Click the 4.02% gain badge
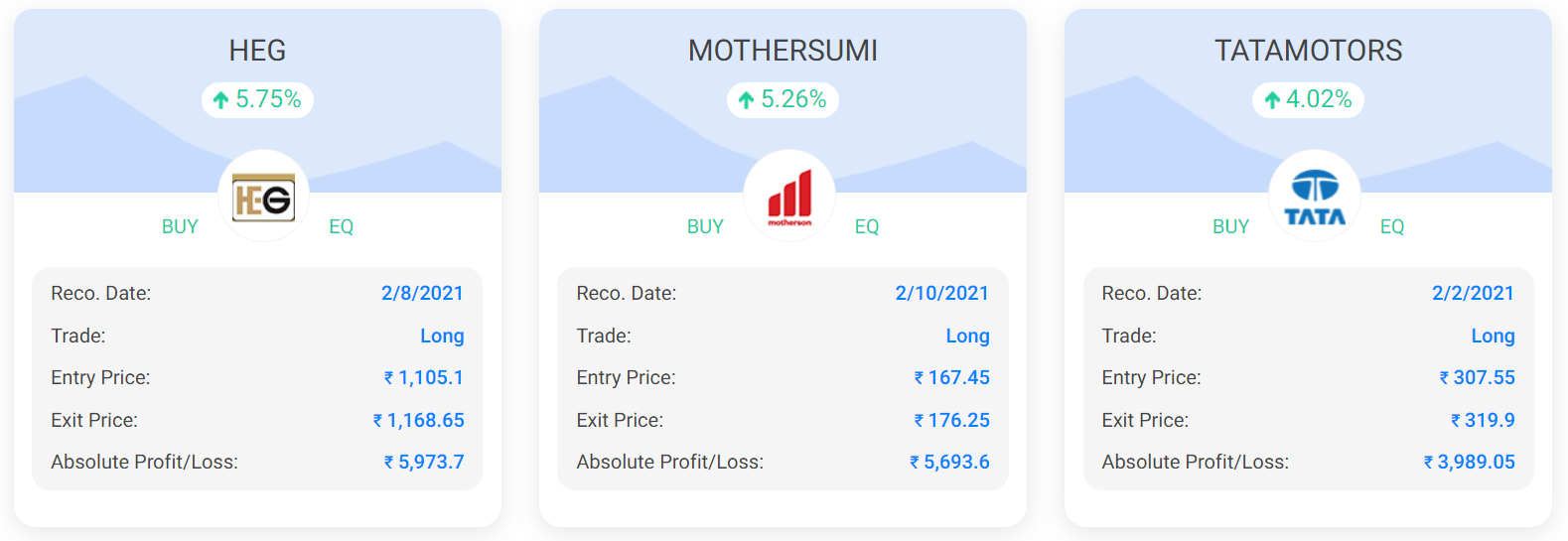This screenshot has width=1568, height=541. [x=1308, y=100]
